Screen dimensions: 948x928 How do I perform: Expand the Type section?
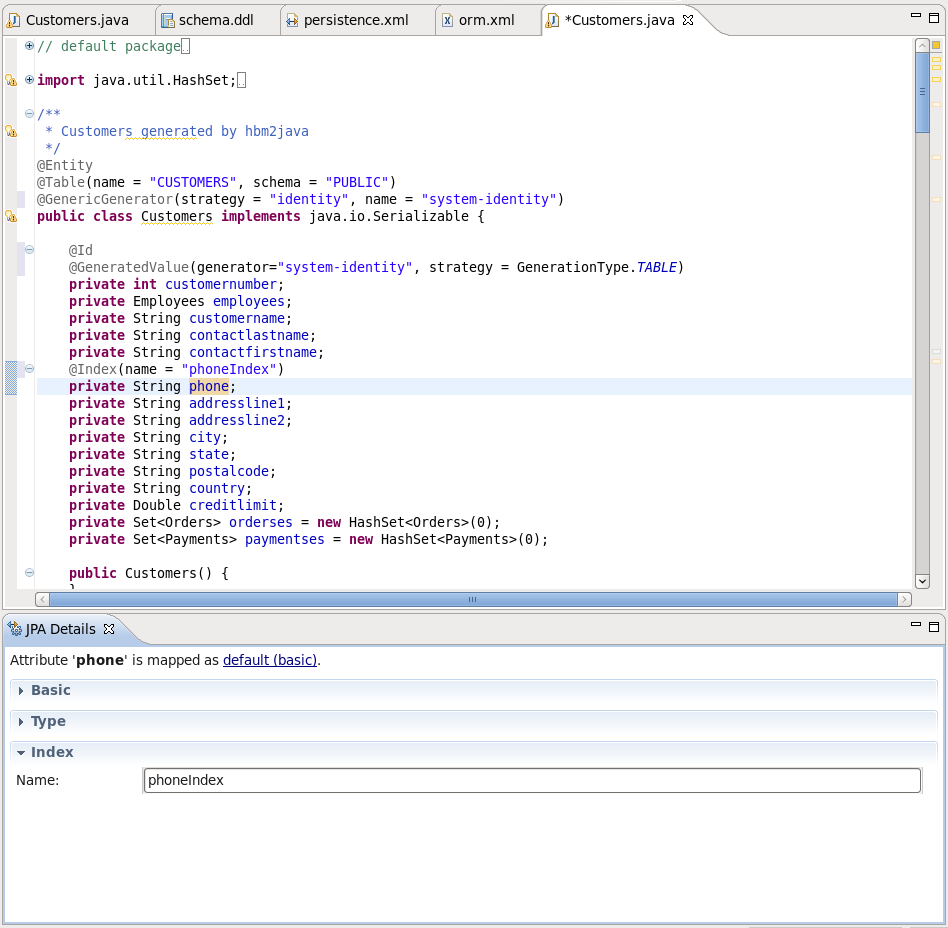coord(23,721)
